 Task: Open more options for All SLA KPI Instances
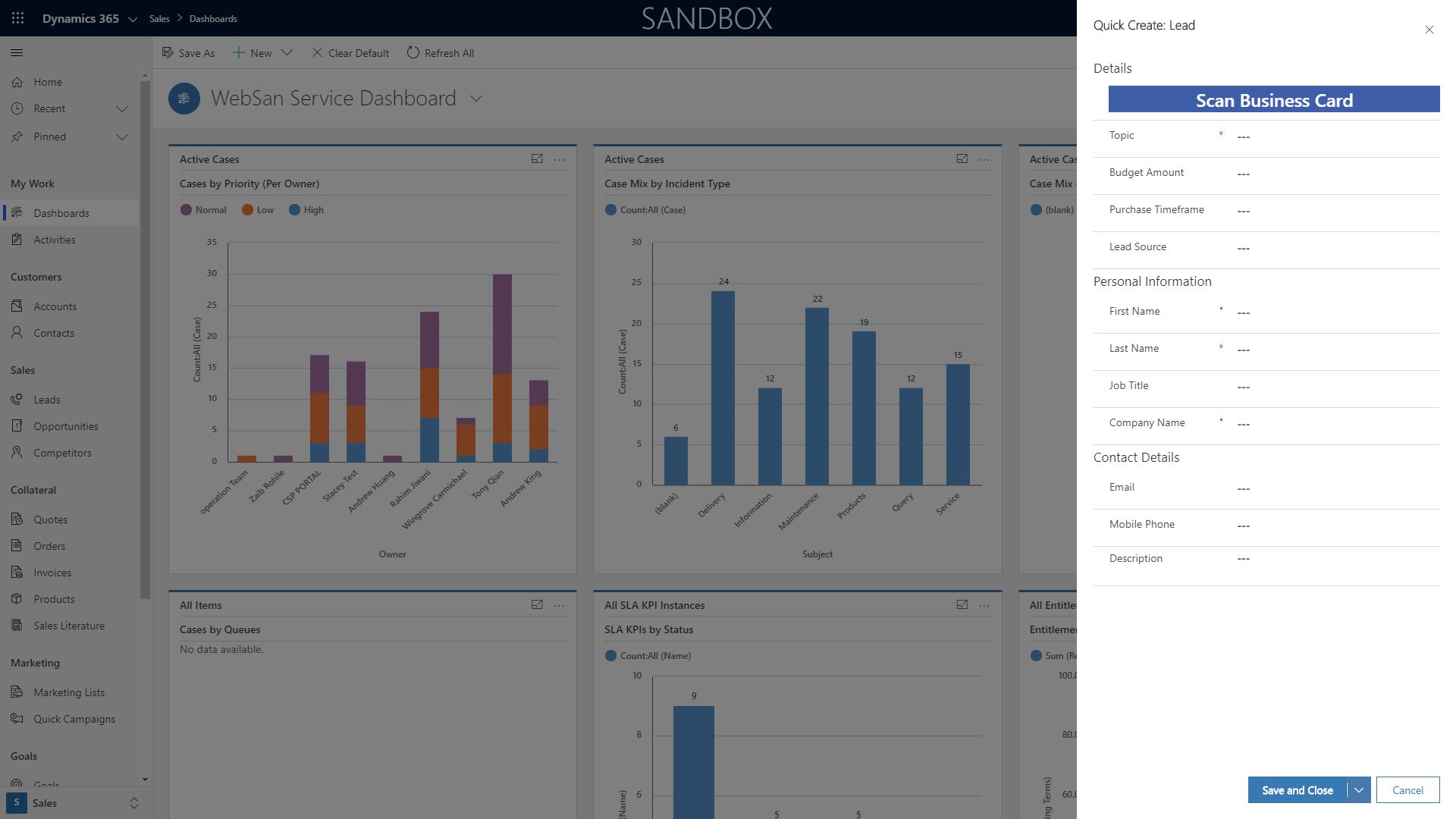(x=984, y=605)
